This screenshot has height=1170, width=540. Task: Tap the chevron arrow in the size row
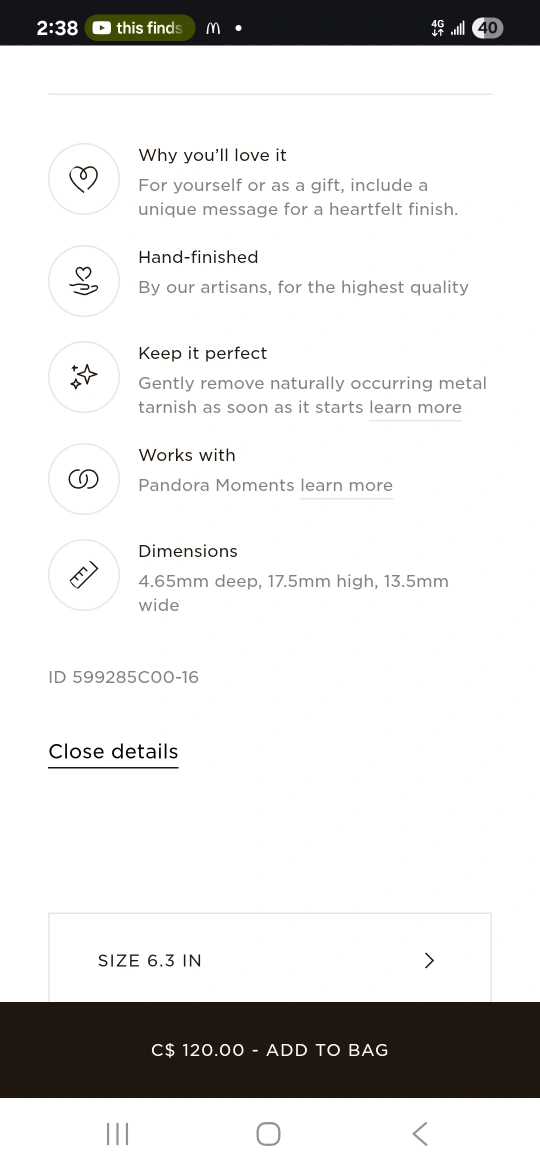[x=429, y=961]
